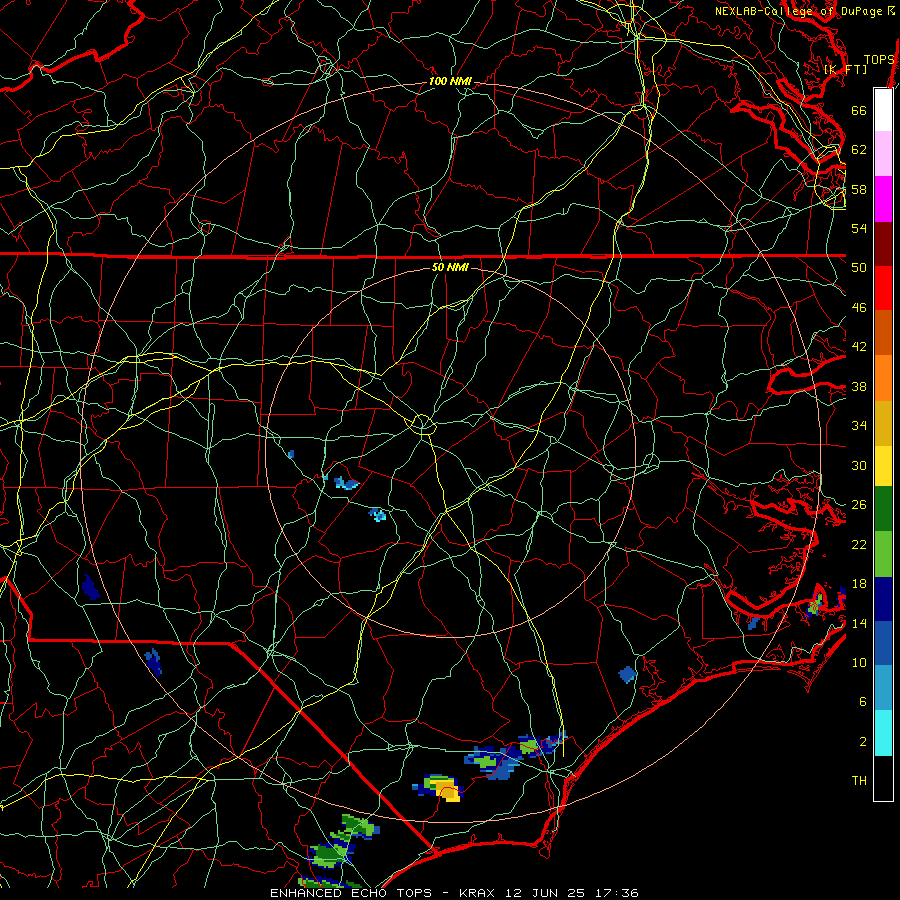Click the legend value 30

pos(859,465)
